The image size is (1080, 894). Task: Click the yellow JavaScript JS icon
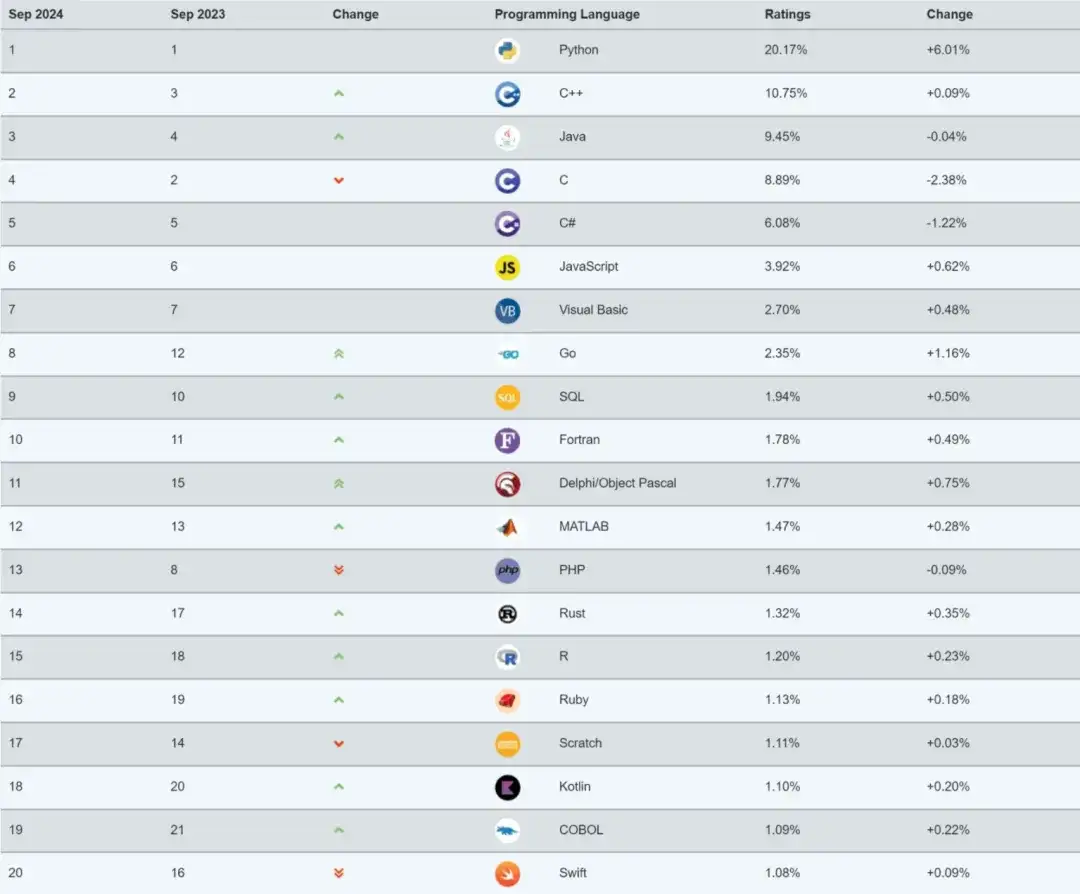click(x=507, y=267)
